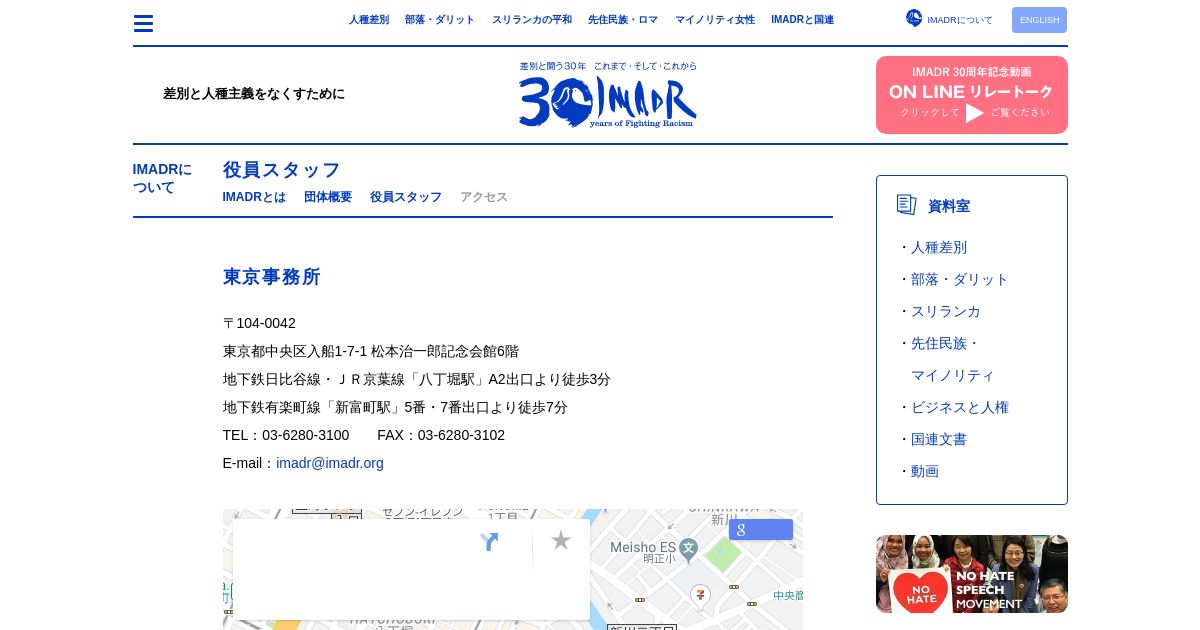Select the IMADRとは sub-tab

click(254, 197)
